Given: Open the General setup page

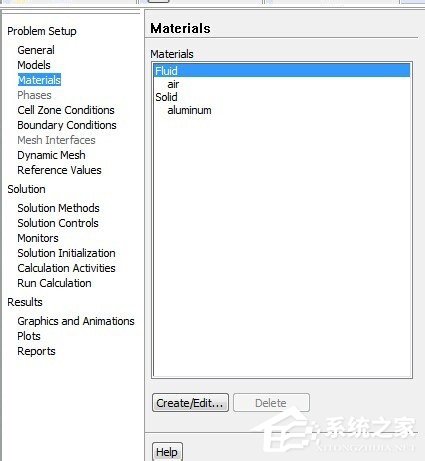Looking at the screenshot, I should click(36, 50).
